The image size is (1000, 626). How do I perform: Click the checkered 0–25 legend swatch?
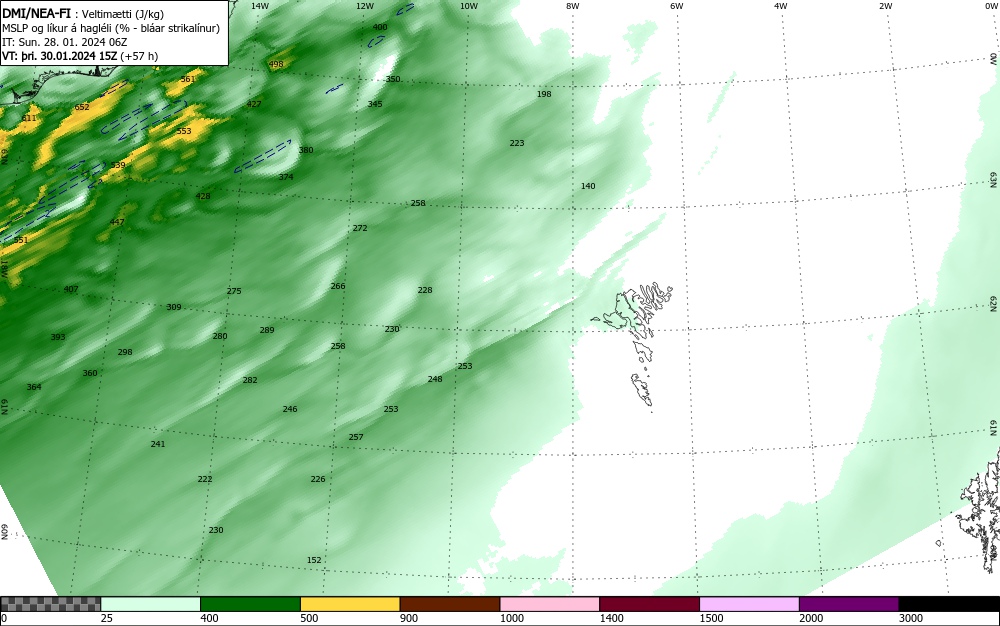50,604
